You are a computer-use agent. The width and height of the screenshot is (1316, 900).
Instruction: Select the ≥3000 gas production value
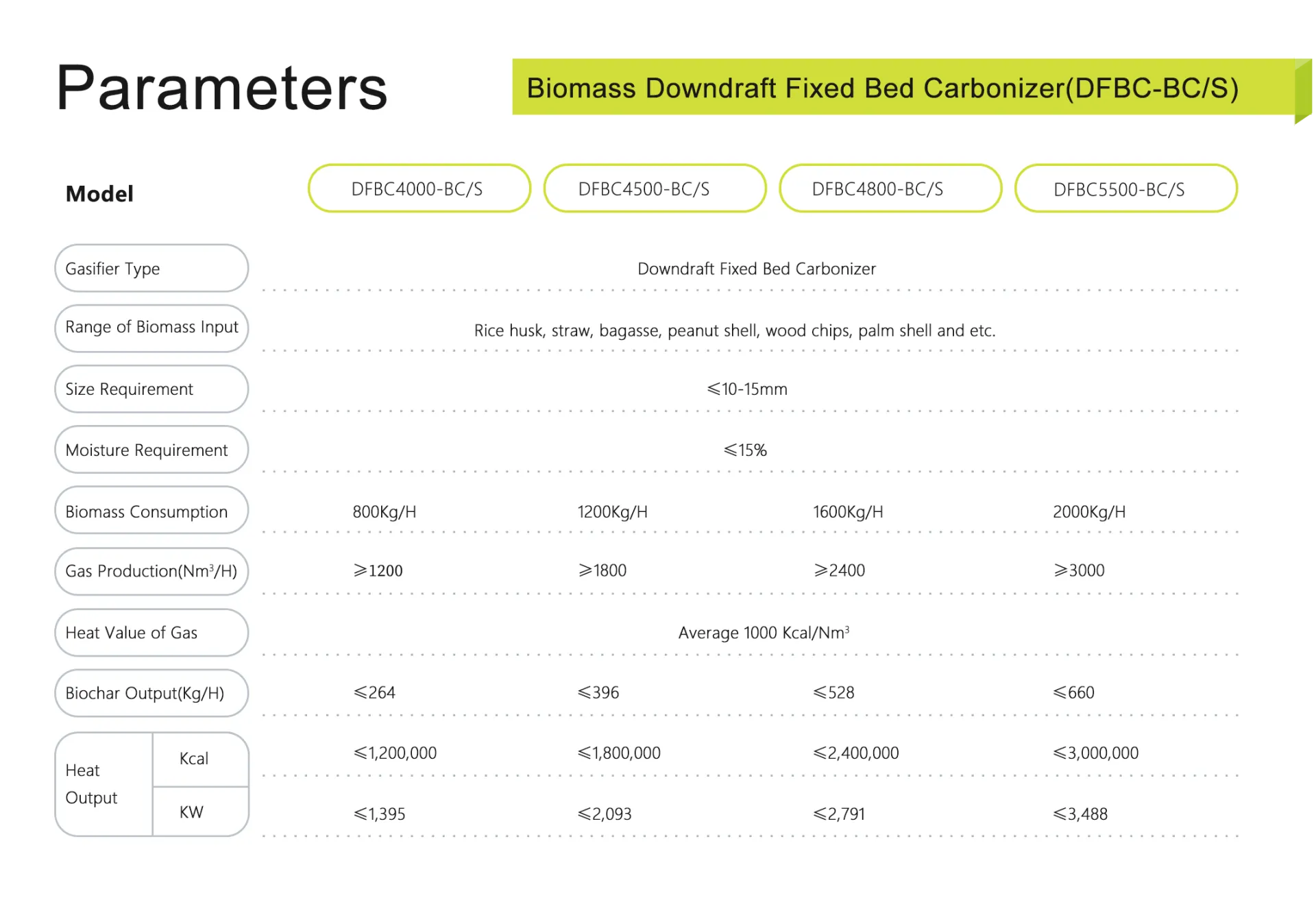[x=1079, y=570]
